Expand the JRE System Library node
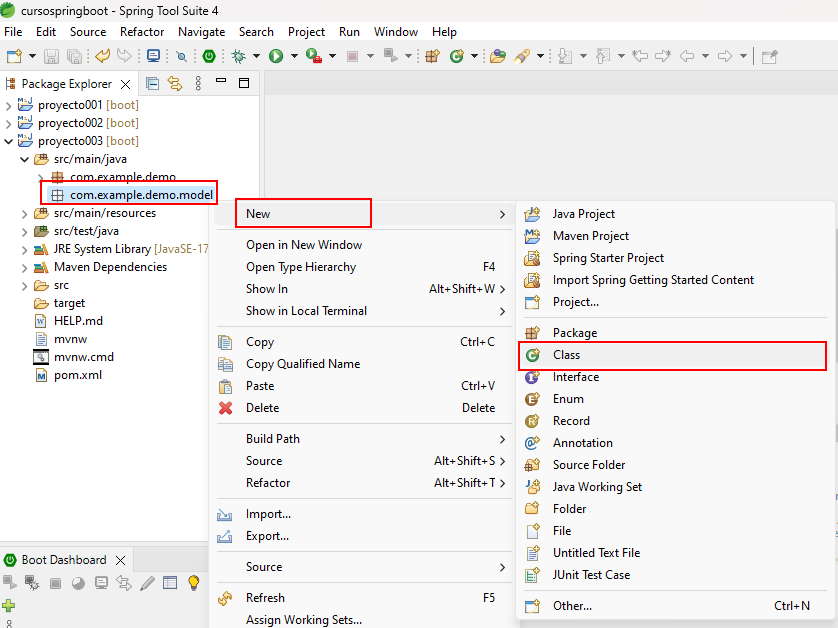 24,250
